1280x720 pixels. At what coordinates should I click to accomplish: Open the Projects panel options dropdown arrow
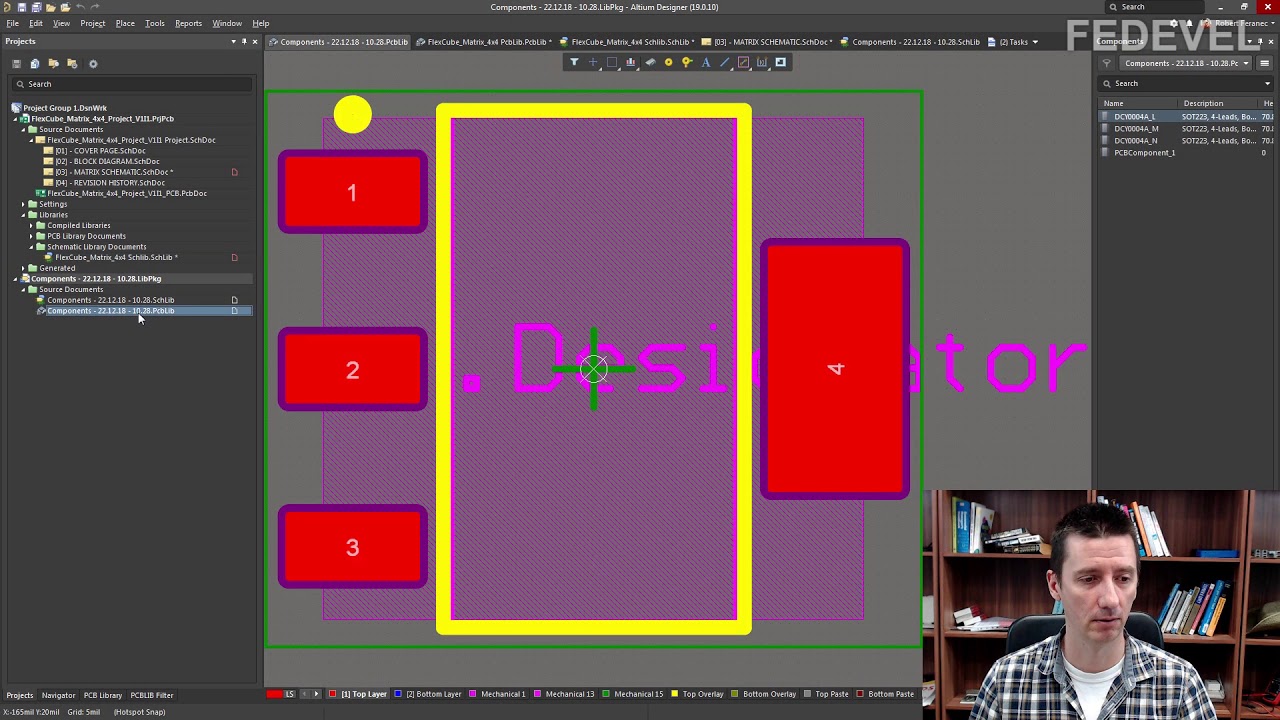click(233, 41)
